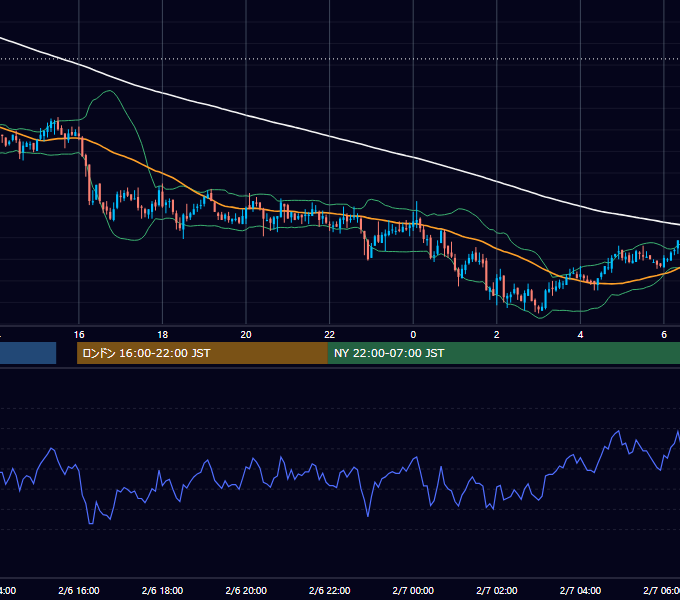Image resolution: width=680 pixels, height=600 pixels.
Task: Click the upper axis label 2
Action: tap(497, 335)
